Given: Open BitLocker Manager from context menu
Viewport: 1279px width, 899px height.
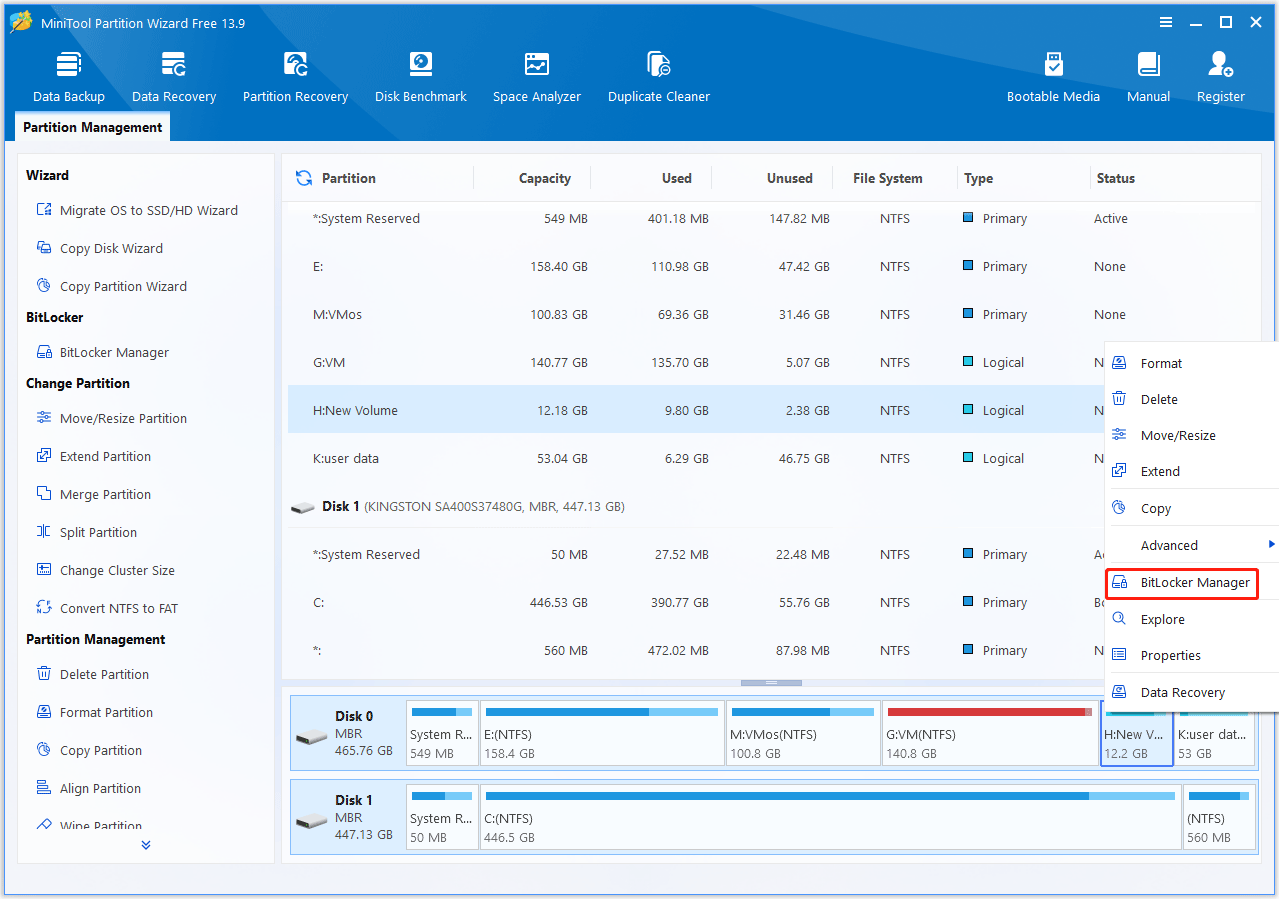Looking at the screenshot, I should click(1182, 582).
